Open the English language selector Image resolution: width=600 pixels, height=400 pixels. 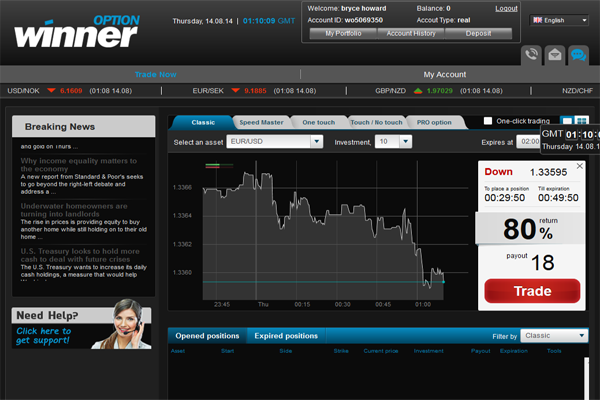pos(560,19)
